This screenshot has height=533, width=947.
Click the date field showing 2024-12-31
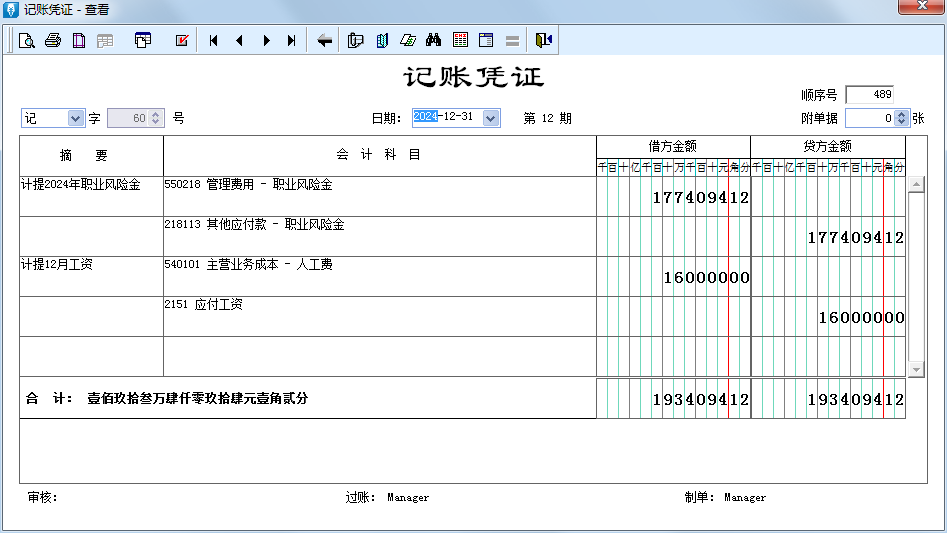click(446, 118)
